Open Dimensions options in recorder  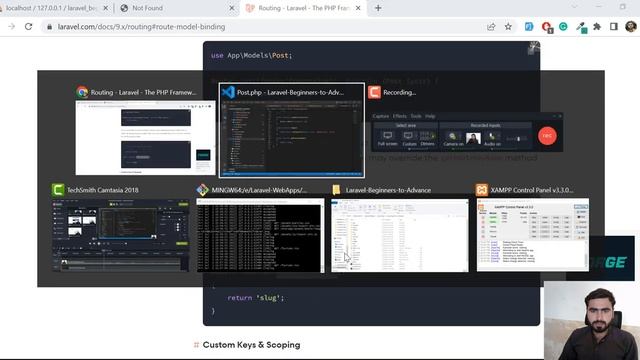click(x=427, y=138)
